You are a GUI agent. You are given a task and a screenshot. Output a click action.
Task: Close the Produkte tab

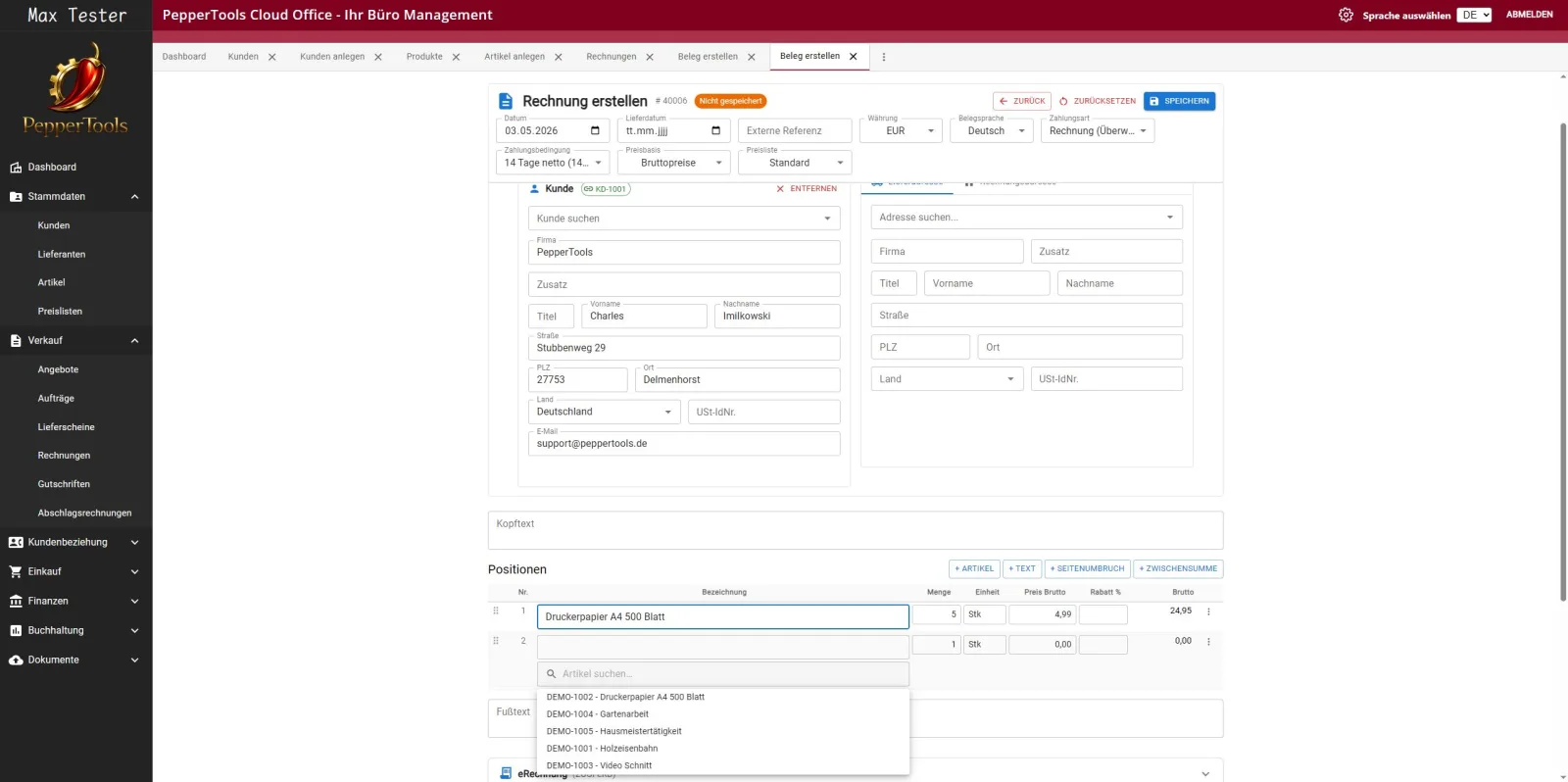coord(457,57)
